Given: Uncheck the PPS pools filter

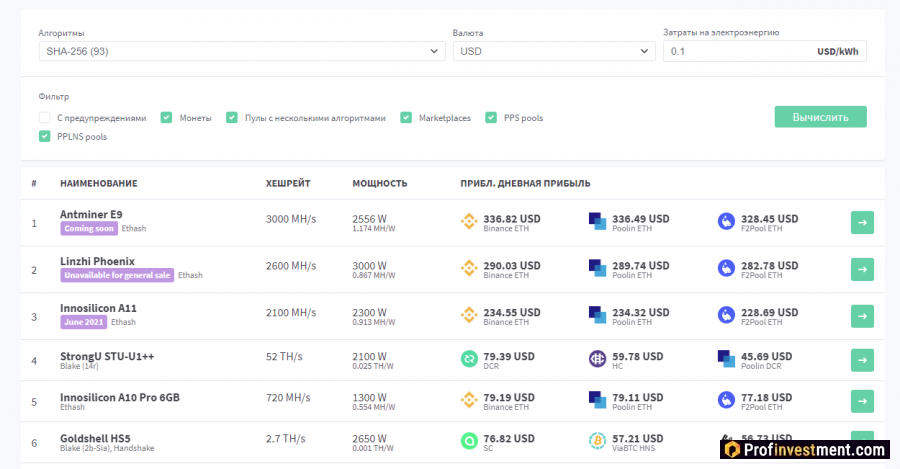Looking at the screenshot, I should [x=491, y=118].
